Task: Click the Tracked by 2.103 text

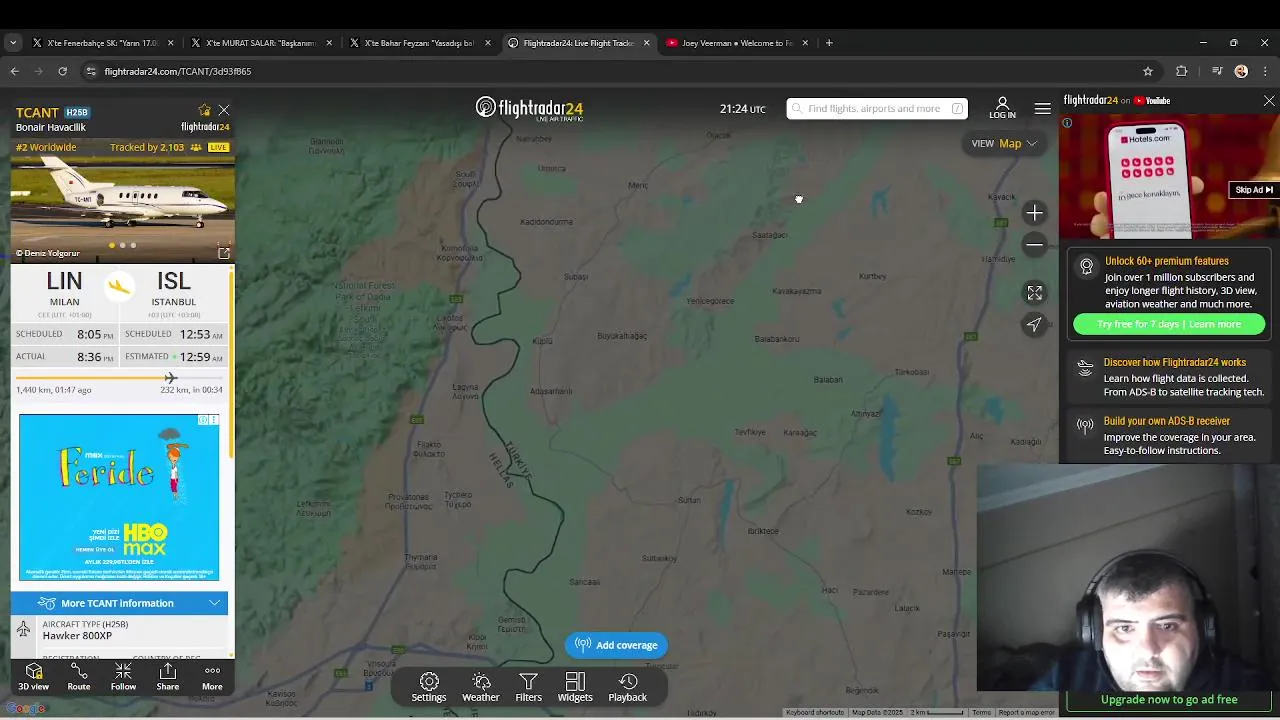Action: click(x=147, y=147)
